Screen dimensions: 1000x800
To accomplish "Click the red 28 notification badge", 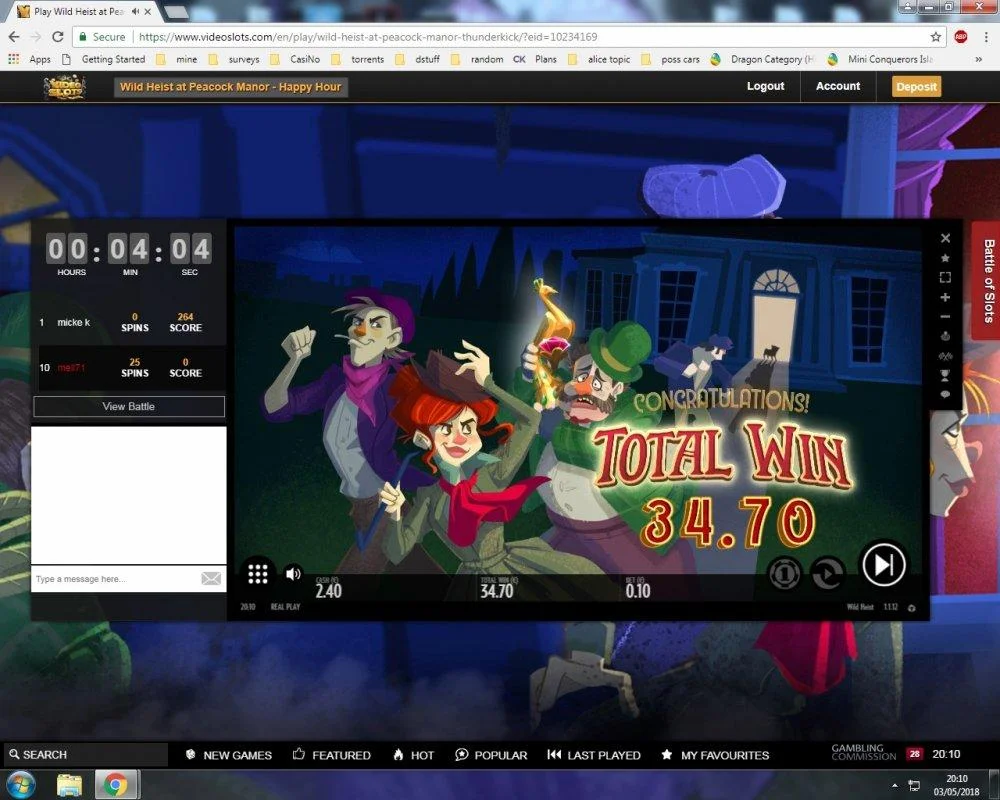I will click(x=915, y=754).
